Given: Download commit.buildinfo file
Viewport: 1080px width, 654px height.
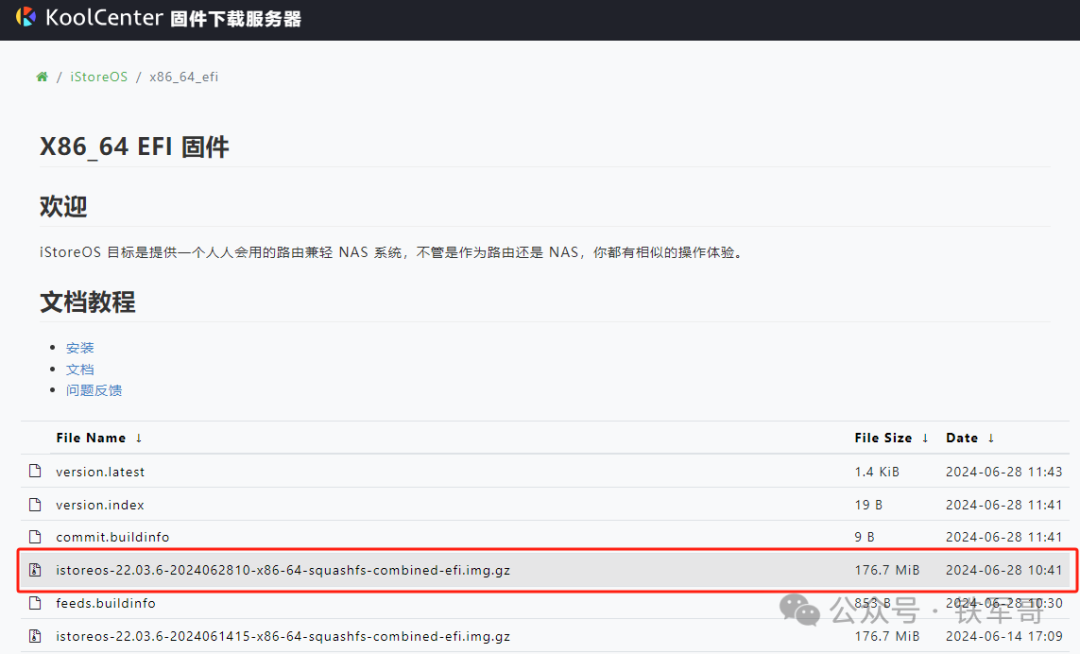Looking at the screenshot, I should [112, 537].
